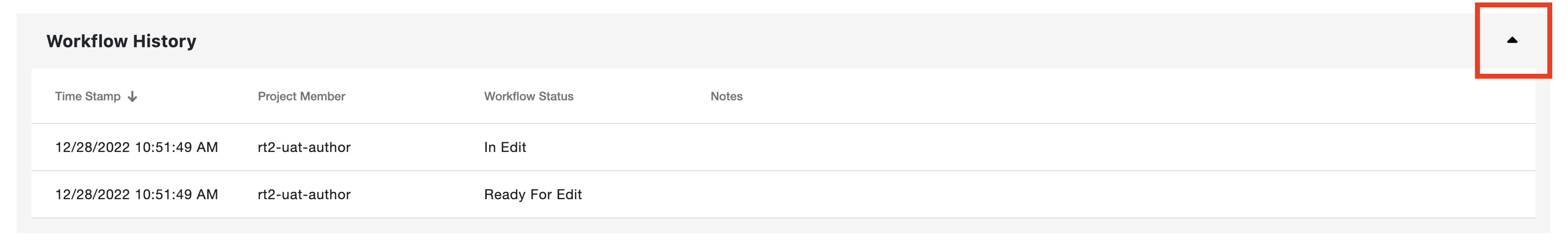Image resolution: width=1568 pixels, height=241 pixels.
Task: Select the In Edit status cell
Action: [504, 147]
